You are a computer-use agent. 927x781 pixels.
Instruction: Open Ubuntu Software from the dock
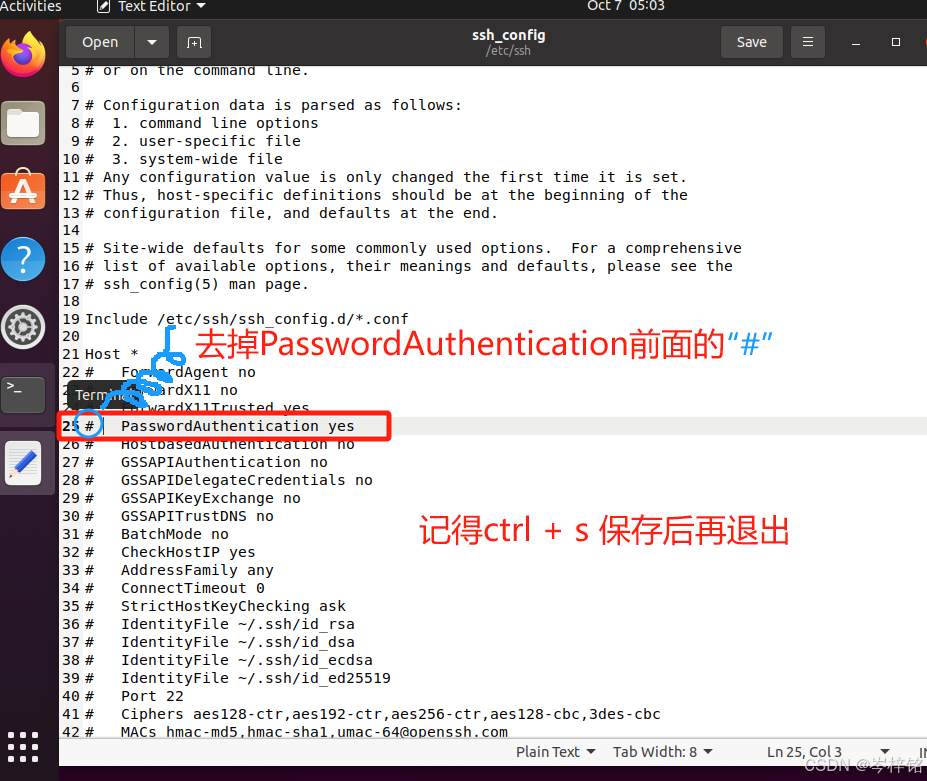(x=24, y=189)
